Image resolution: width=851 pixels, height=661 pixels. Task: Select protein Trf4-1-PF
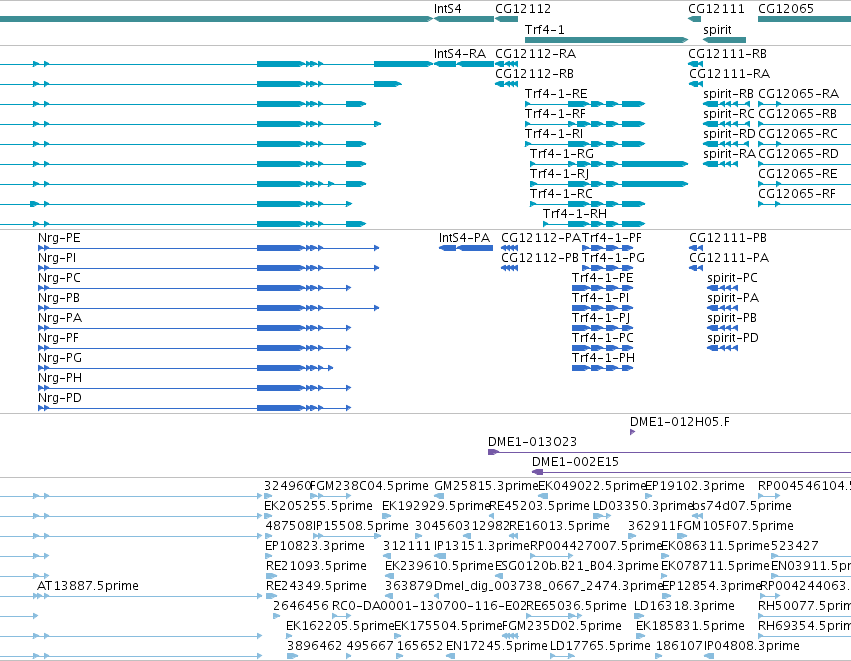click(x=612, y=238)
